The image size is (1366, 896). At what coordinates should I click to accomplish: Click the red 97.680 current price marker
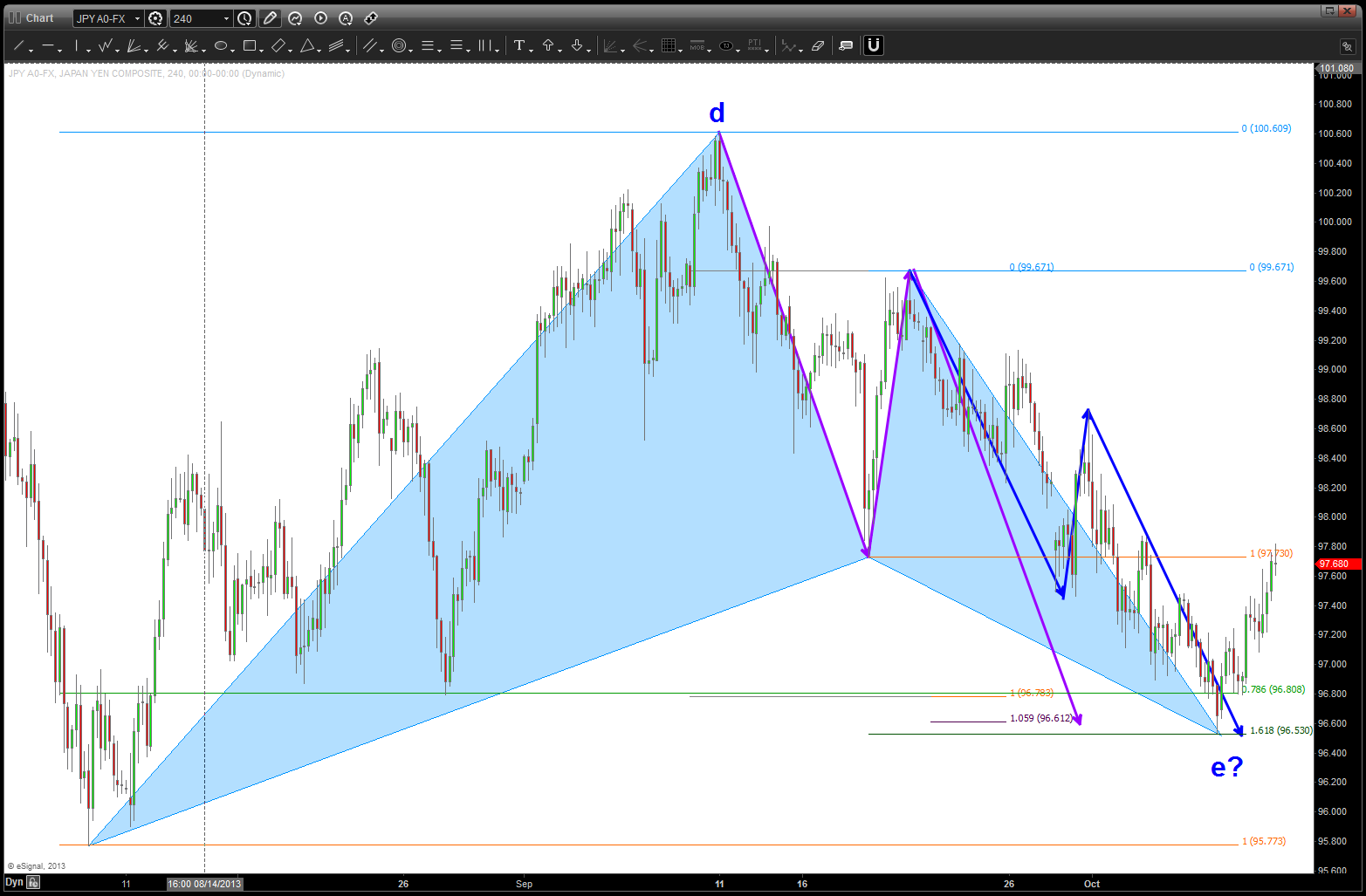pos(1335,564)
